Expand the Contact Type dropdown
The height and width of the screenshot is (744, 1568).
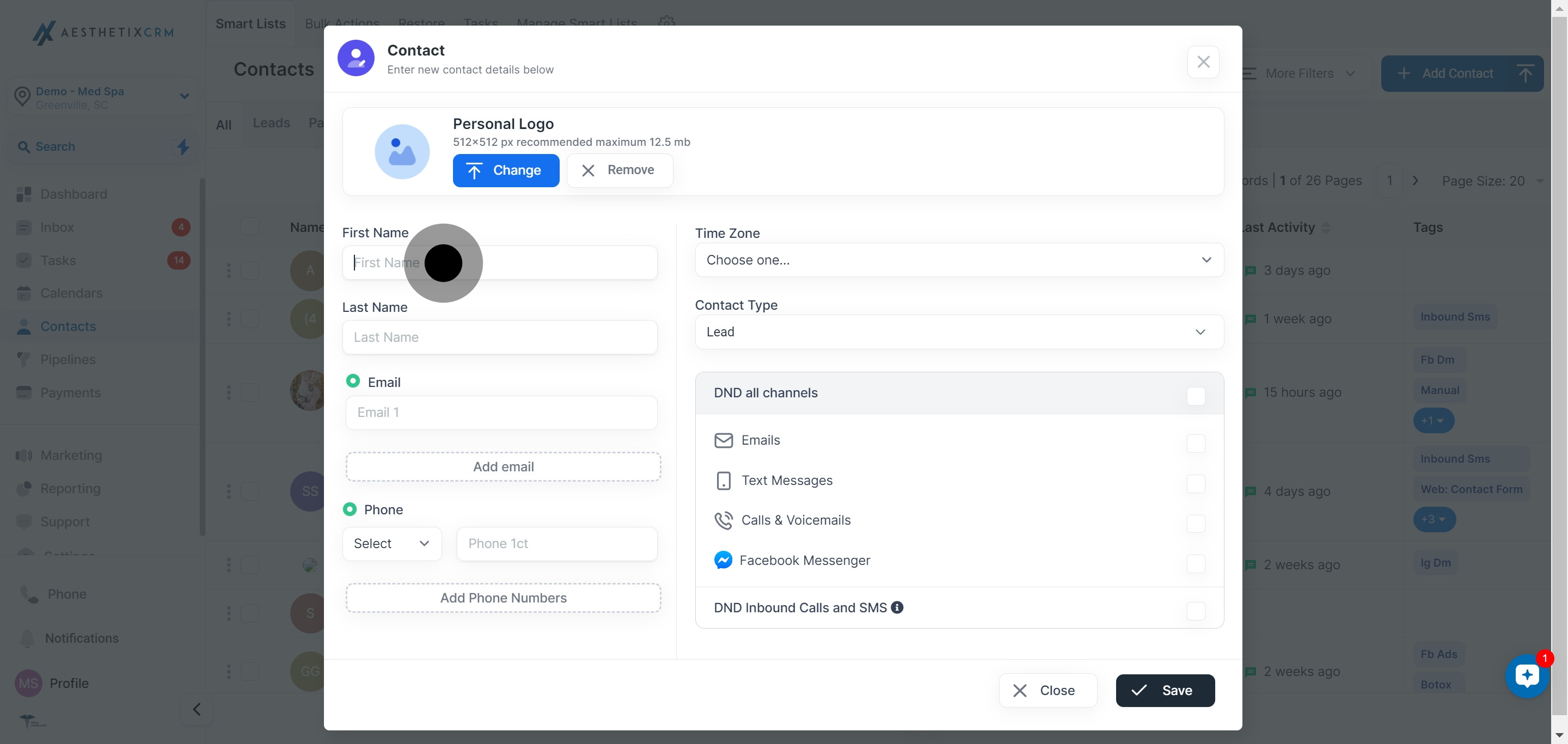pyautogui.click(x=959, y=332)
